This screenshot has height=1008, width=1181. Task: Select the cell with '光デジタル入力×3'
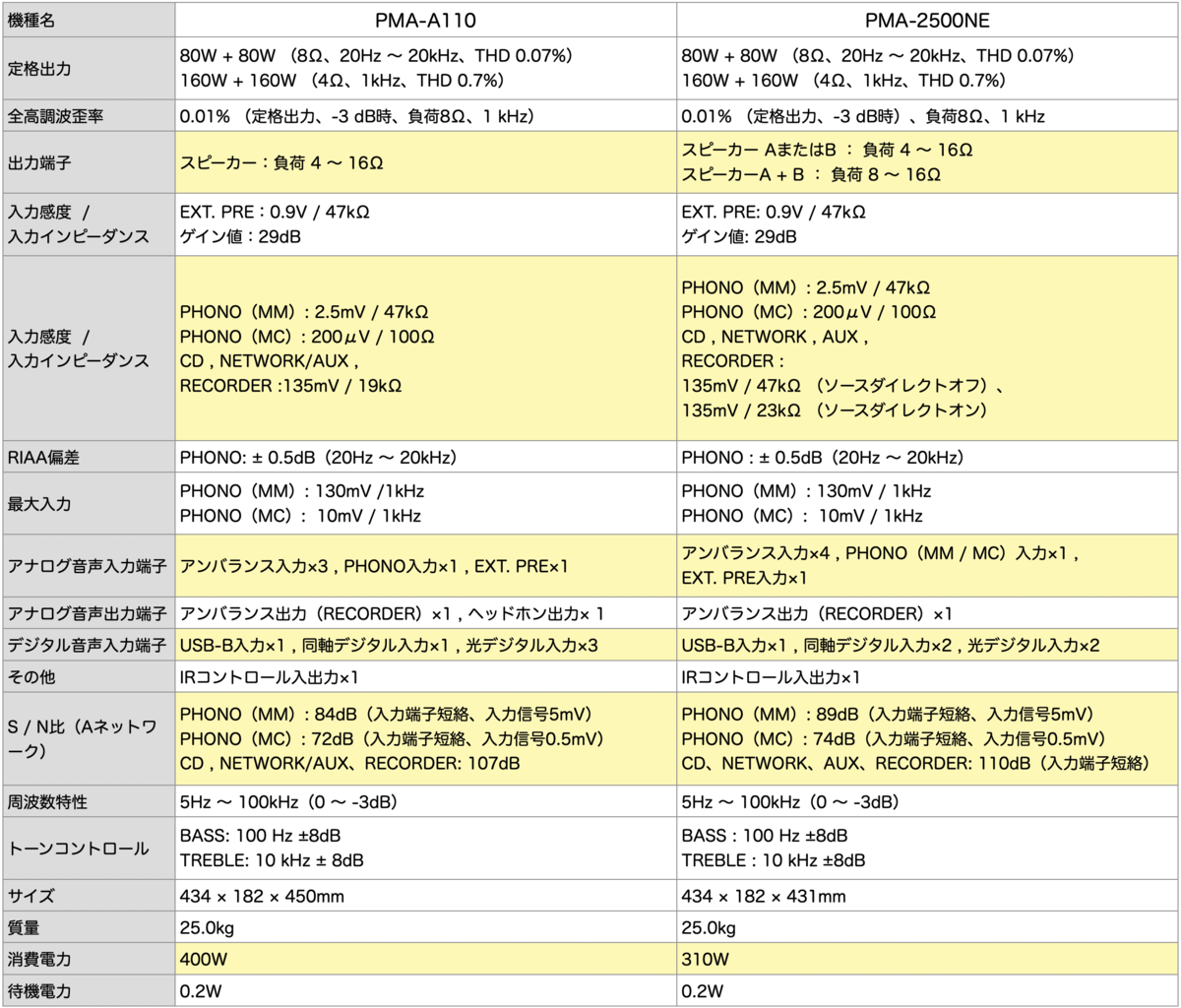(425, 646)
